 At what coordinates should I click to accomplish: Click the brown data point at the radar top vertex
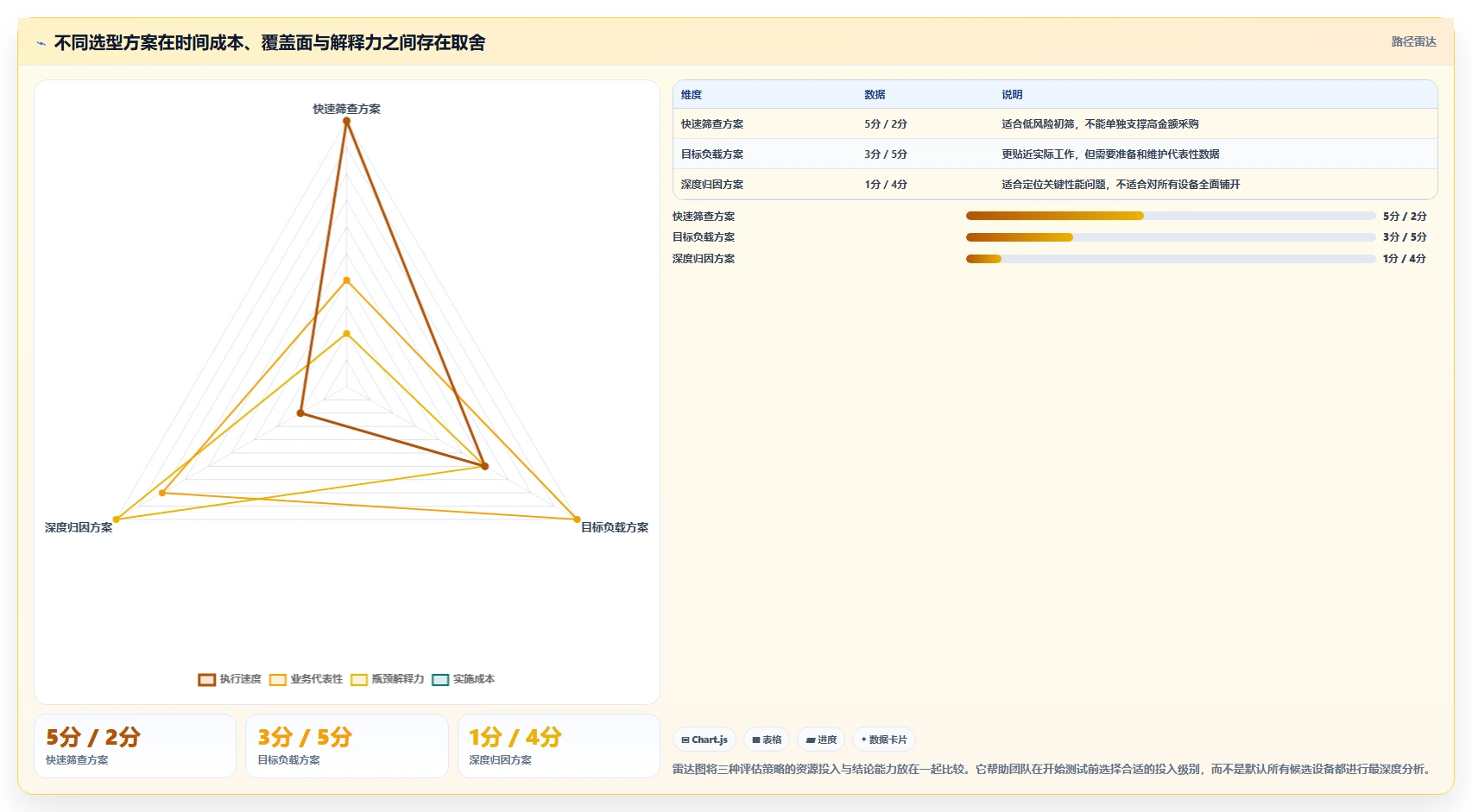point(346,121)
